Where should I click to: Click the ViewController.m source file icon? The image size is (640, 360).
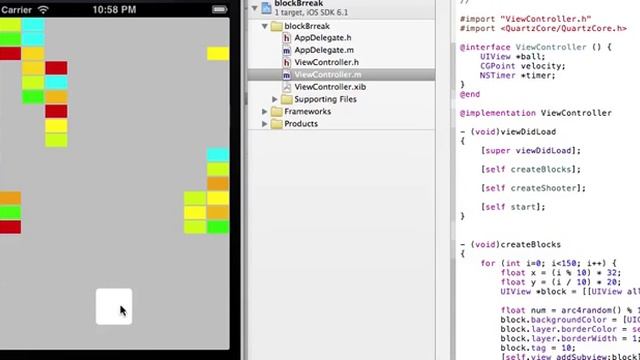287,75
